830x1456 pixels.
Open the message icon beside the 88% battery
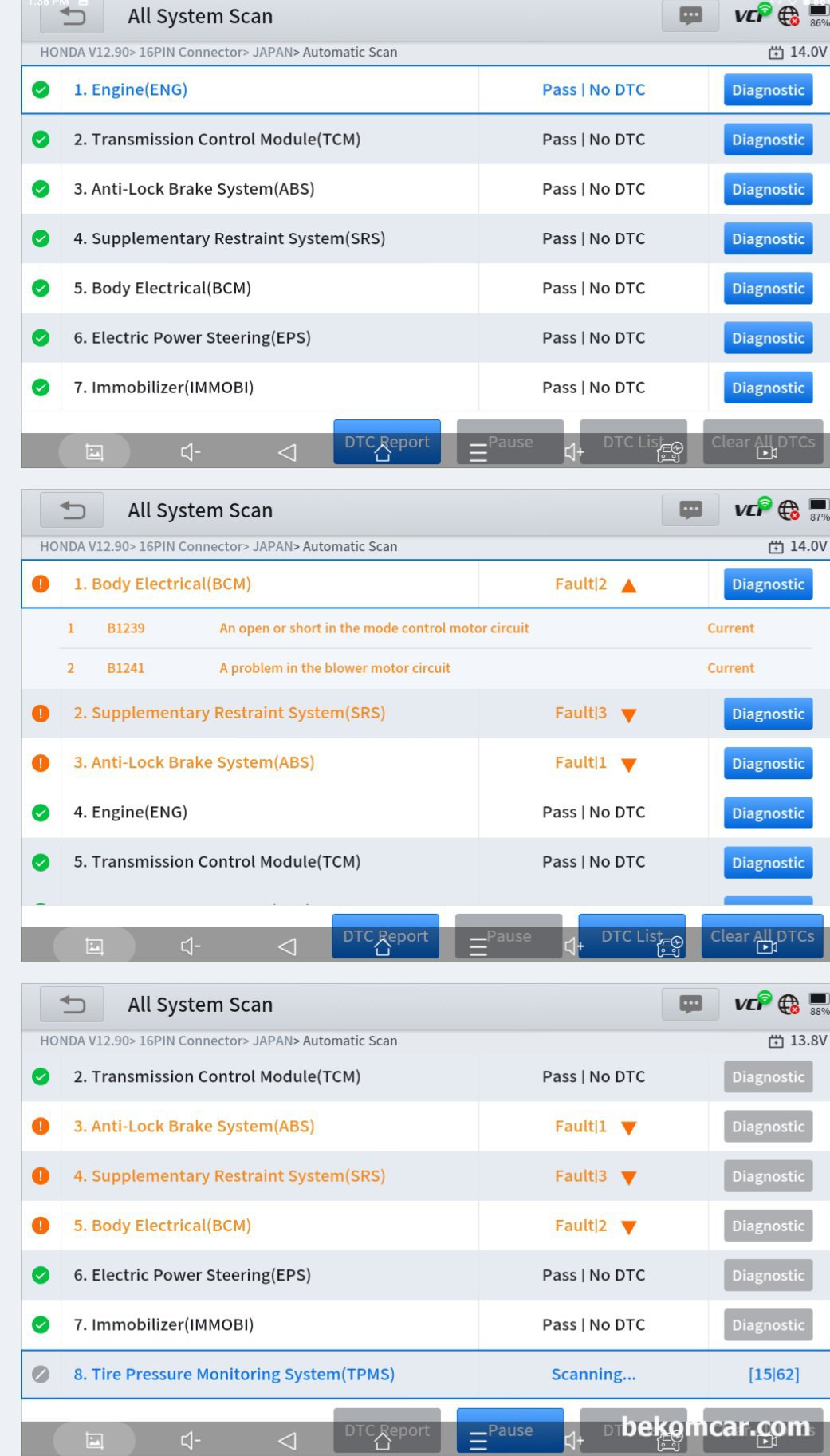(x=690, y=1004)
